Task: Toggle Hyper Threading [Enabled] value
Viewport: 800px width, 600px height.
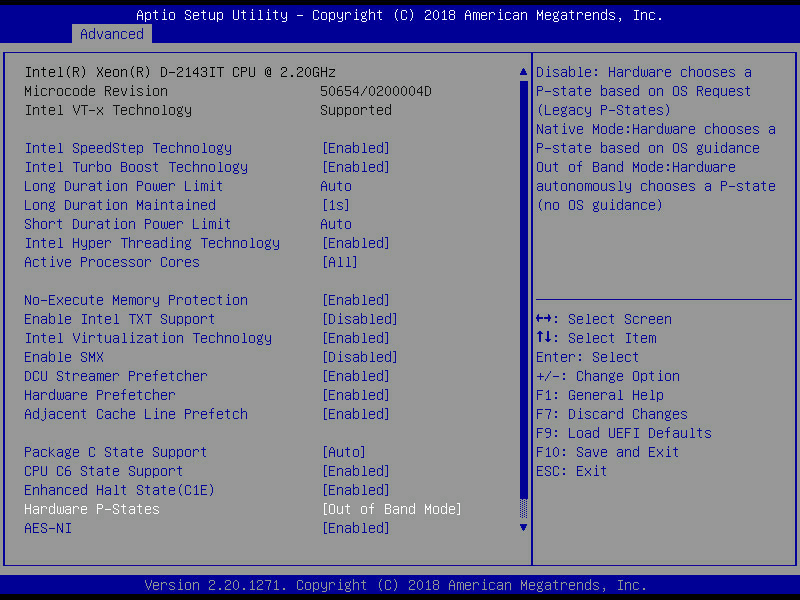Action: 356,243
